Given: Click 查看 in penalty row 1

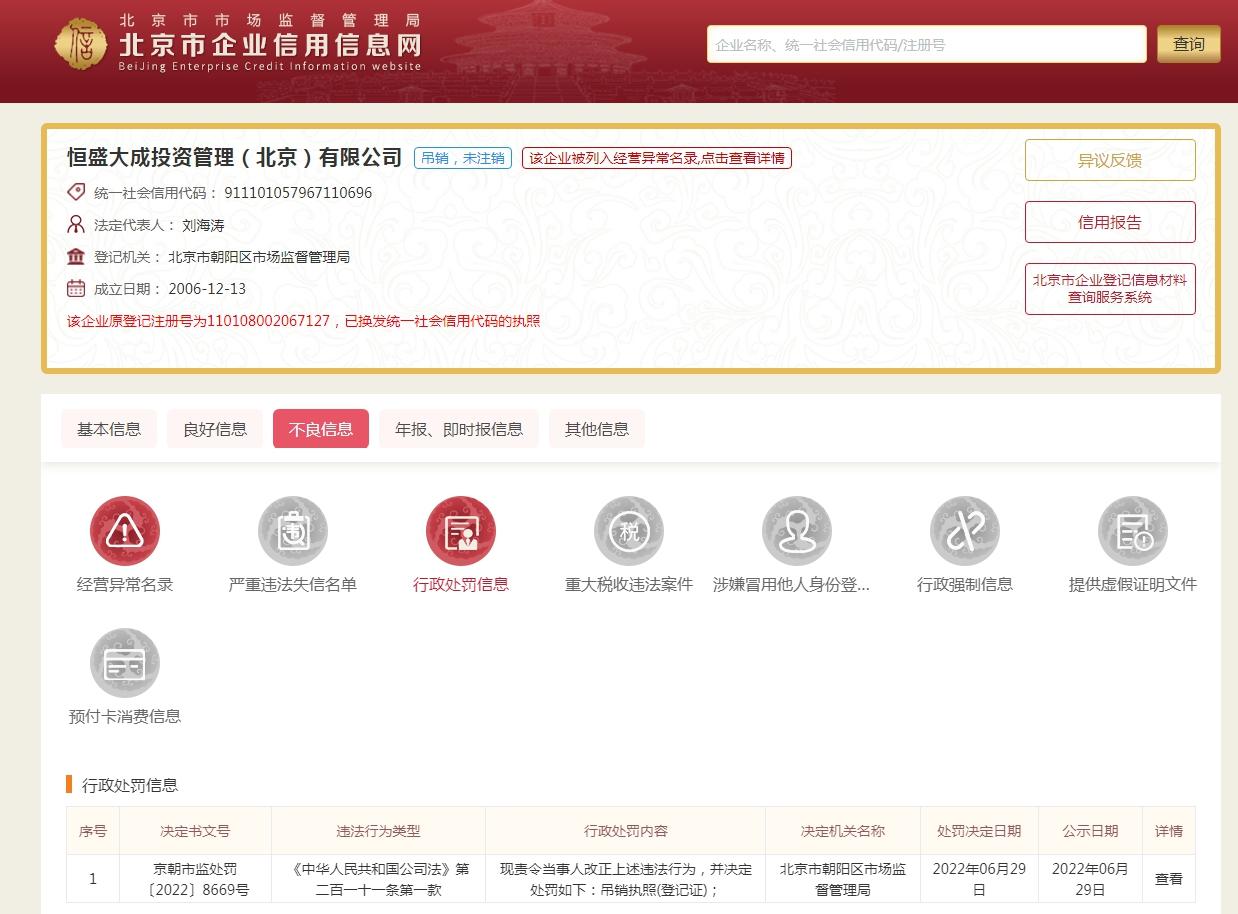Looking at the screenshot, I should [x=1169, y=879].
